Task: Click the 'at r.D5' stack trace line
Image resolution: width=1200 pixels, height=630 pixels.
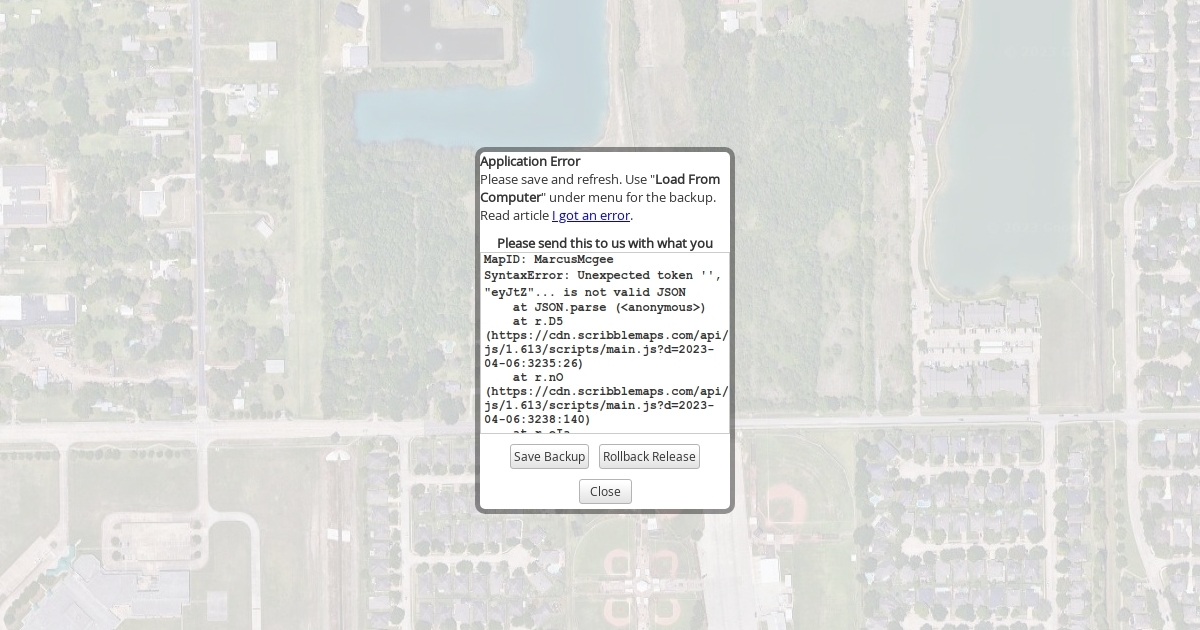Action: (540, 321)
